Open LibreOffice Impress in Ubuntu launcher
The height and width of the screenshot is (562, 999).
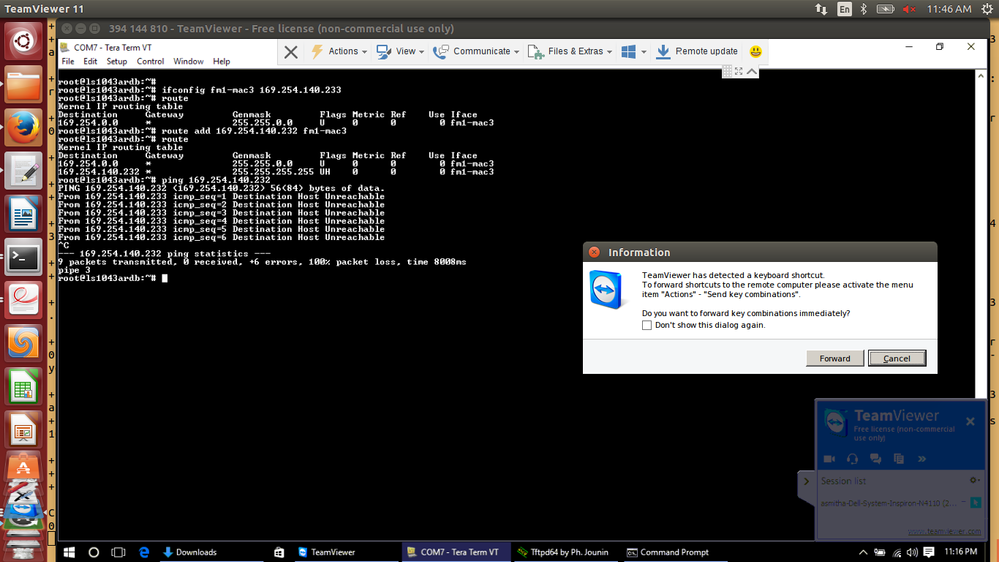click(x=24, y=431)
